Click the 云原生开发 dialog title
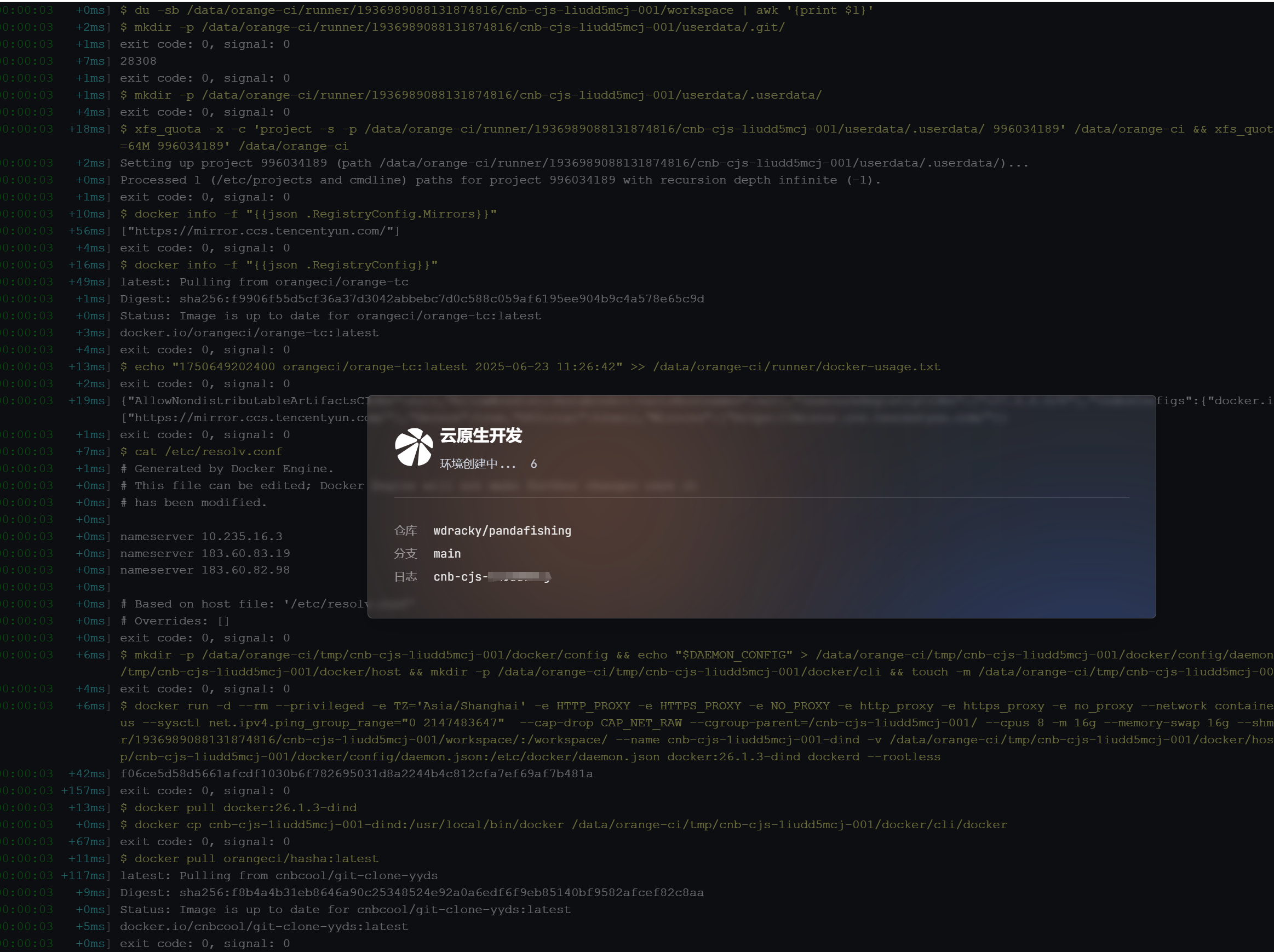This screenshot has height=952, width=1274. tap(481, 435)
